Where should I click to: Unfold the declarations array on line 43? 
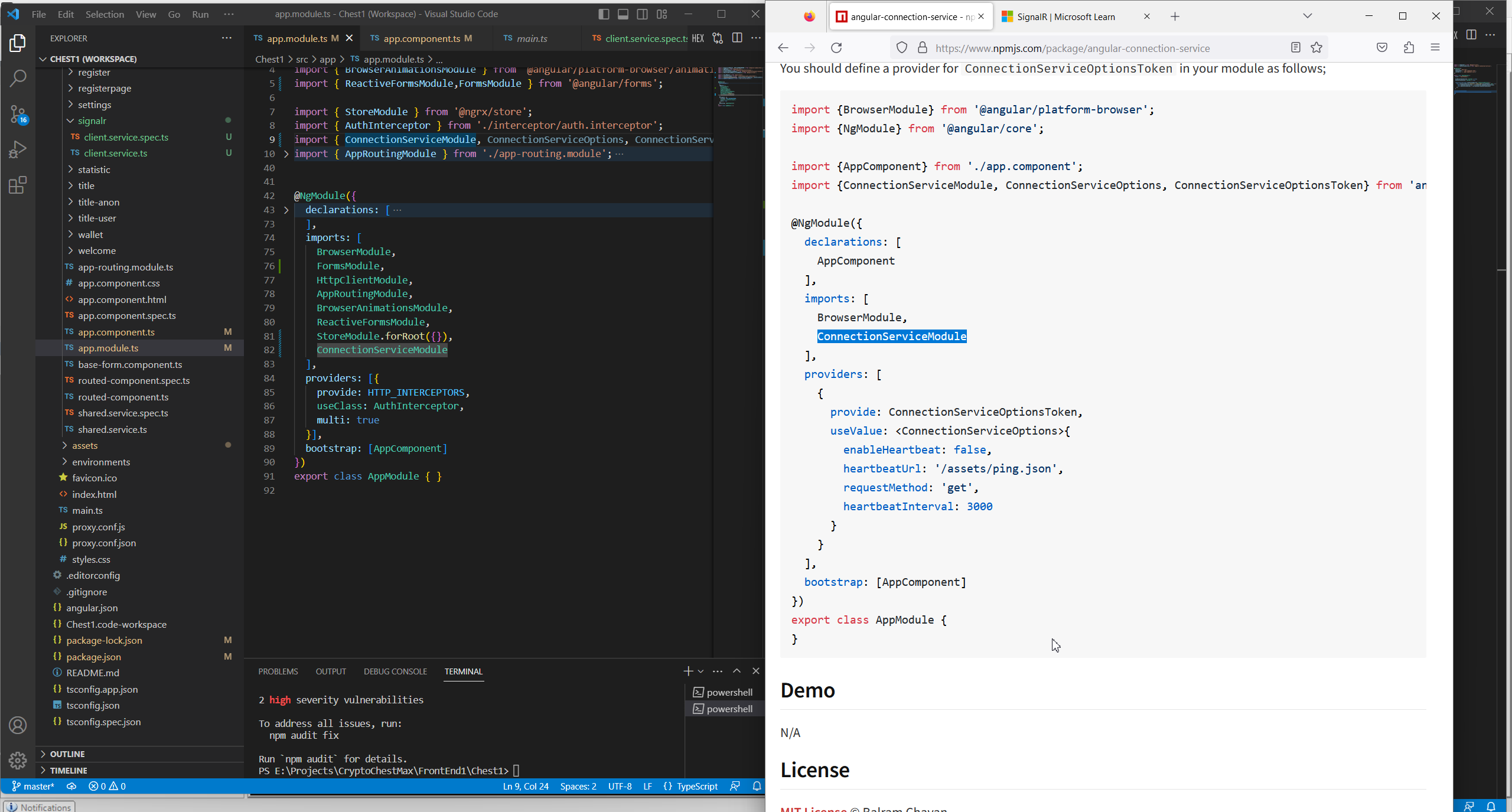pos(286,210)
